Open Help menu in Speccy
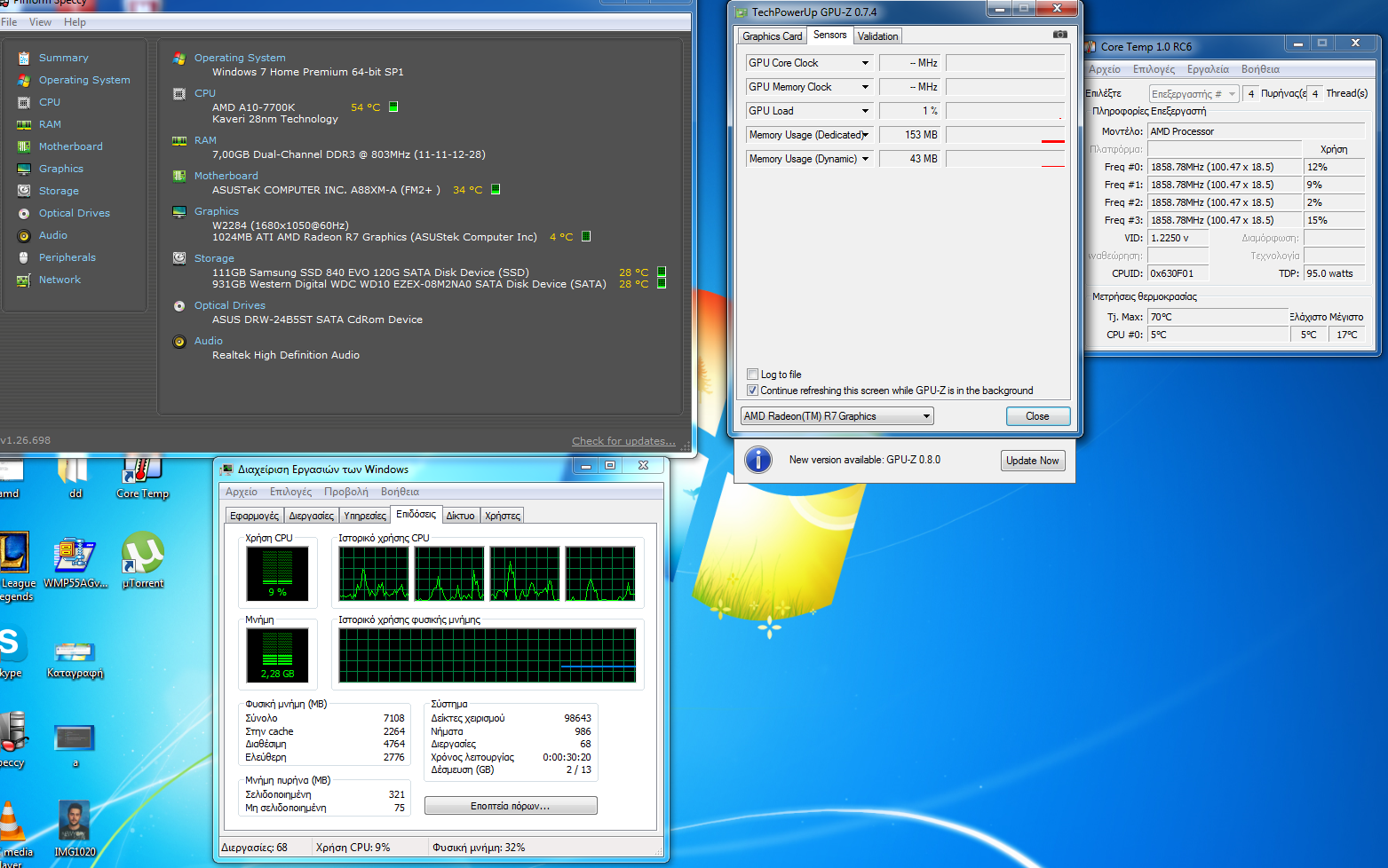The image size is (1388, 868). click(75, 22)
